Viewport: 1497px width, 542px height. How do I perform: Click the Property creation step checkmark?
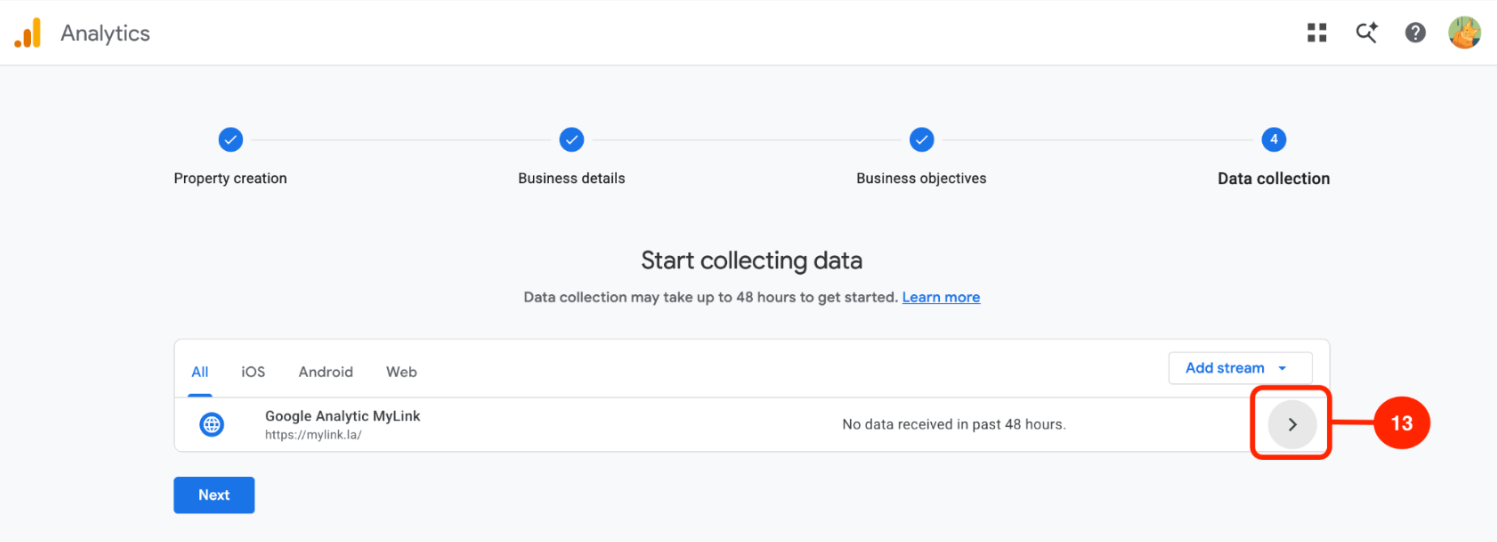230,140
